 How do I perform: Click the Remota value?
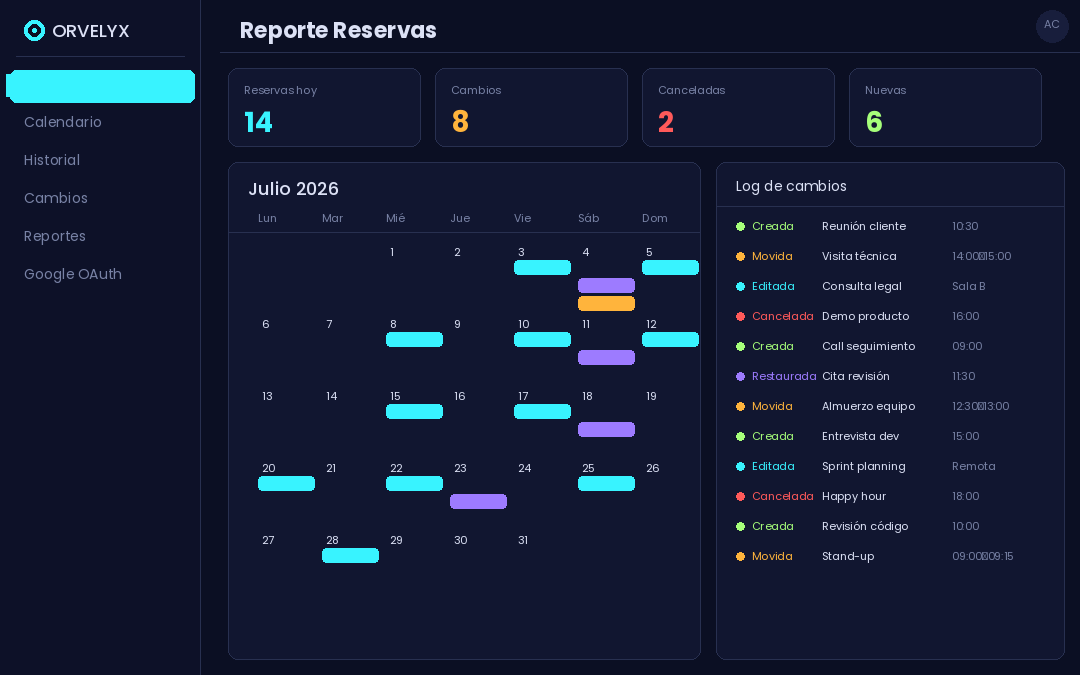click(x=973, y=466)
